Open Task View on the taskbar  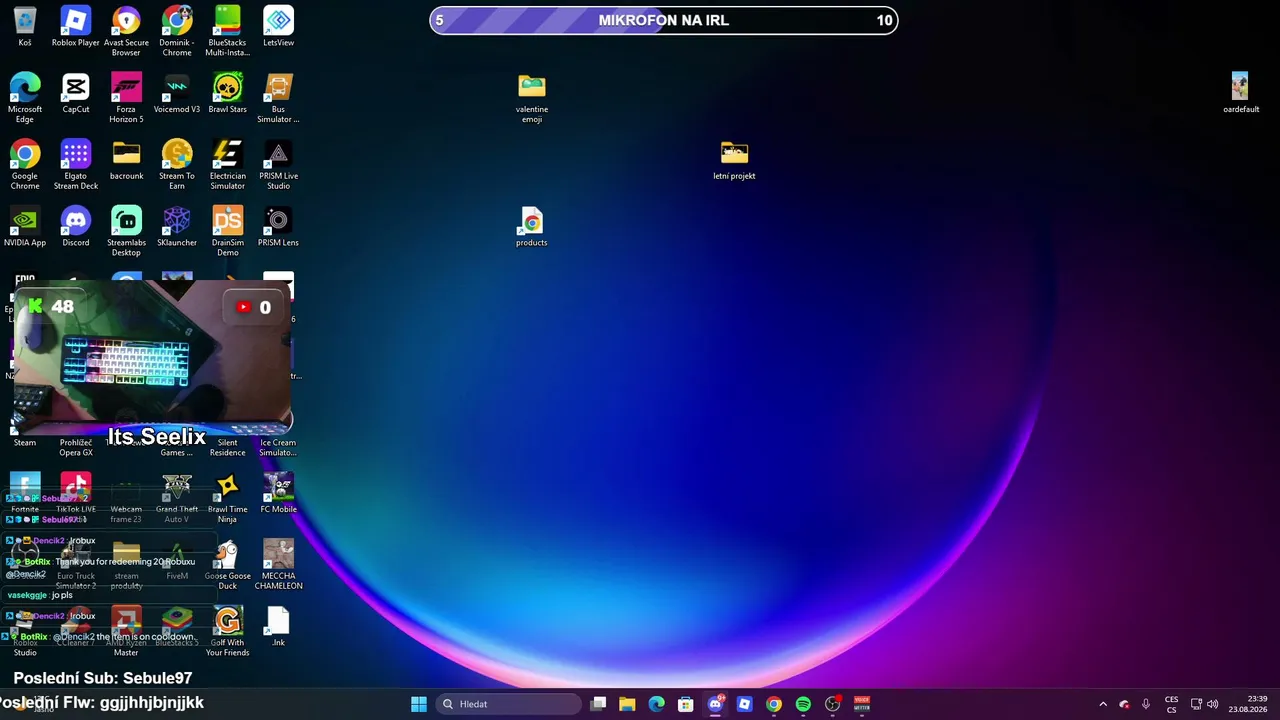tap(598, 704)
